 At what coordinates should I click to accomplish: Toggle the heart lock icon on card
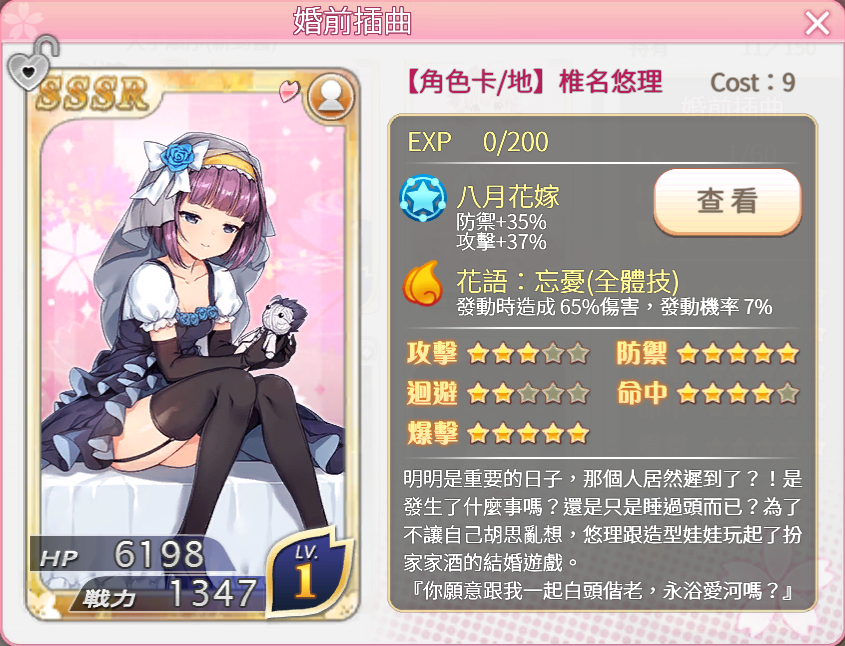tap(32, 64)
